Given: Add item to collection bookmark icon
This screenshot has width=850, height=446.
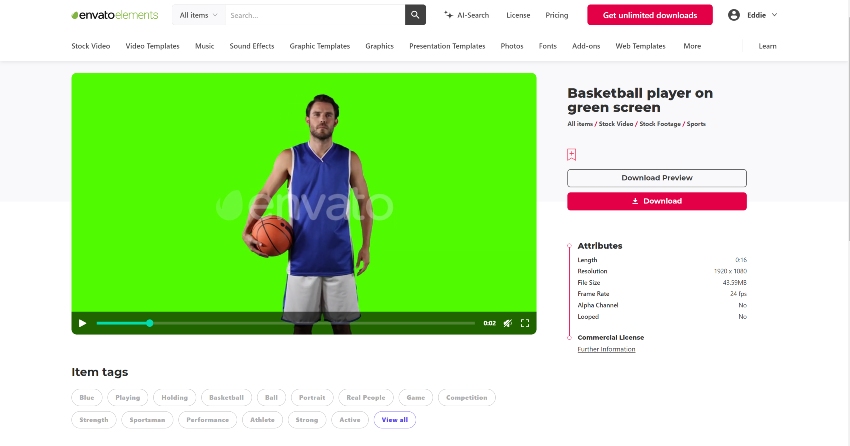Looking at the screenshot, I should click(571, 154).
